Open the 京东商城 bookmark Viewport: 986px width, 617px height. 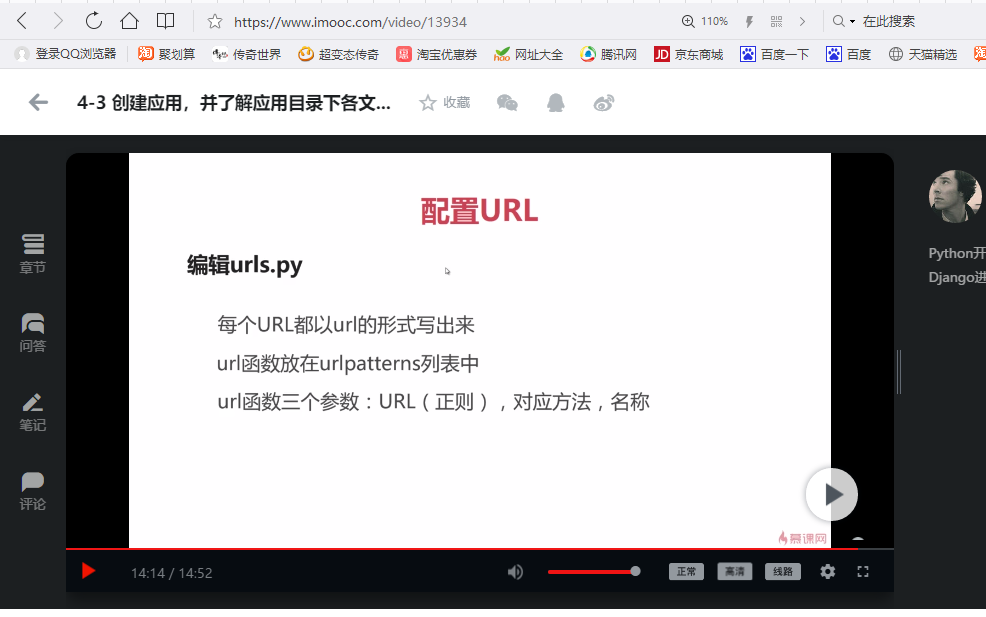pos(689,54)
